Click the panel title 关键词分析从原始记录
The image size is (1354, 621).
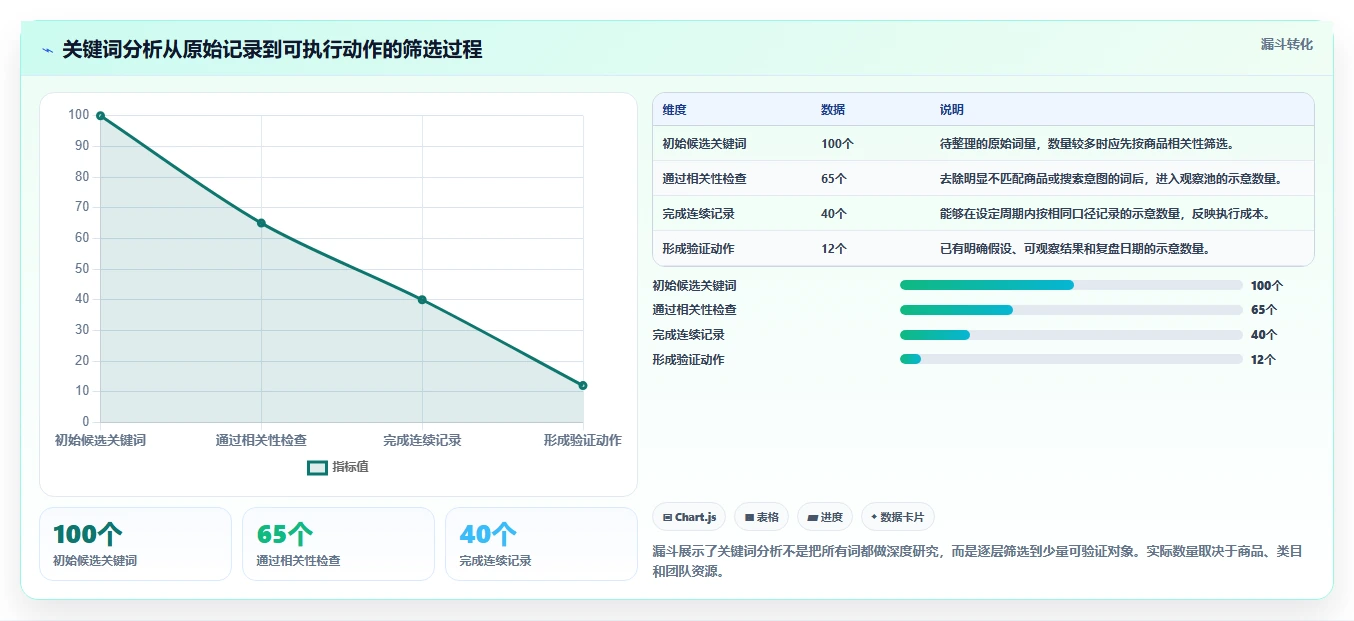click(272, 50)
